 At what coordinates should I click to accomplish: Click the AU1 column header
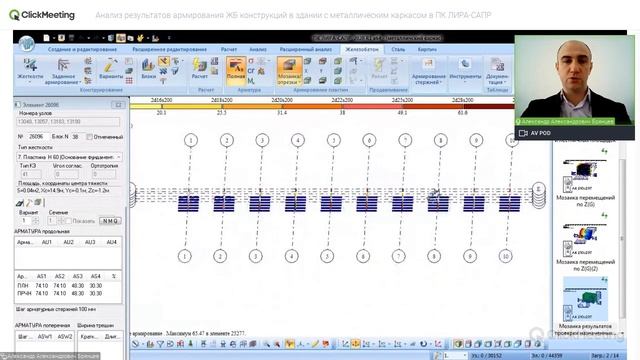click(x=47, y=242)
